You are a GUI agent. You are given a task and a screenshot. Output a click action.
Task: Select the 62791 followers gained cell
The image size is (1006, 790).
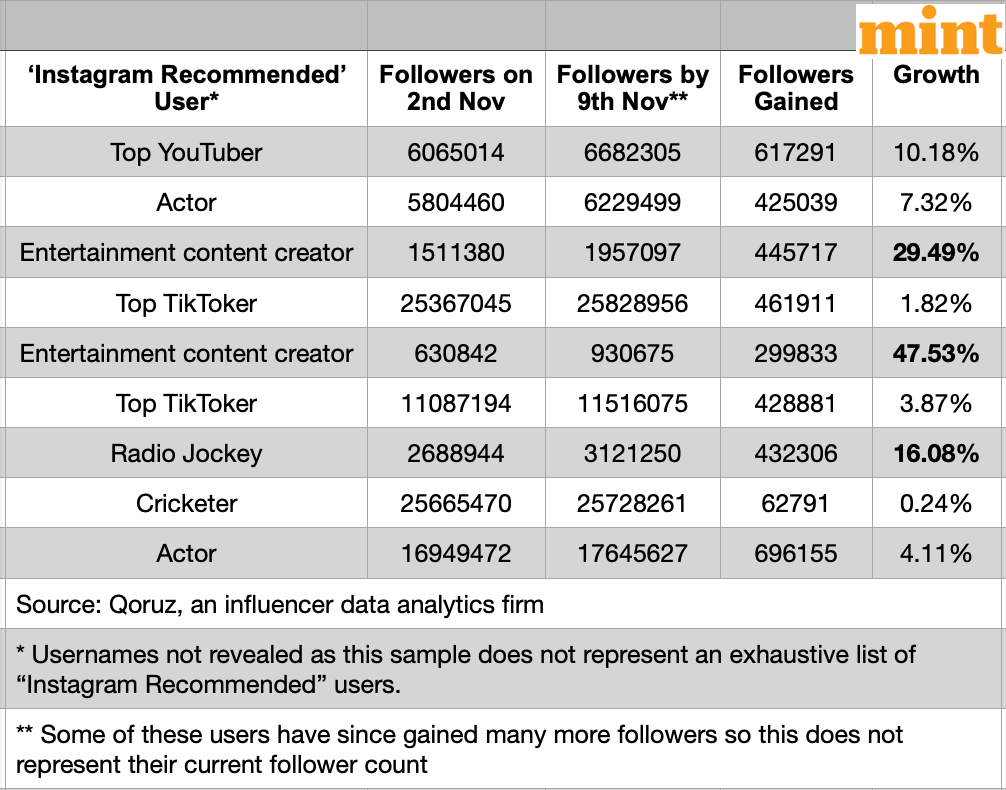point(796,503)
